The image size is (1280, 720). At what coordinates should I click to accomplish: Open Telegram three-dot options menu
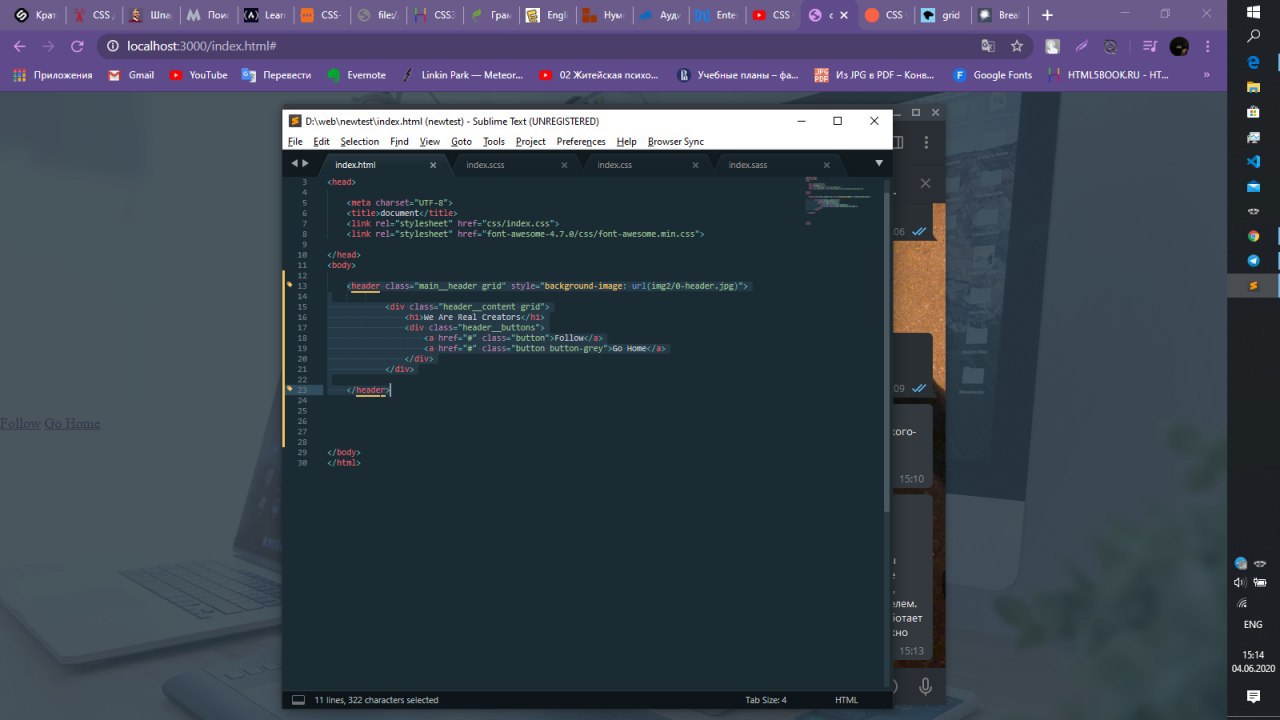click(925, 143)
